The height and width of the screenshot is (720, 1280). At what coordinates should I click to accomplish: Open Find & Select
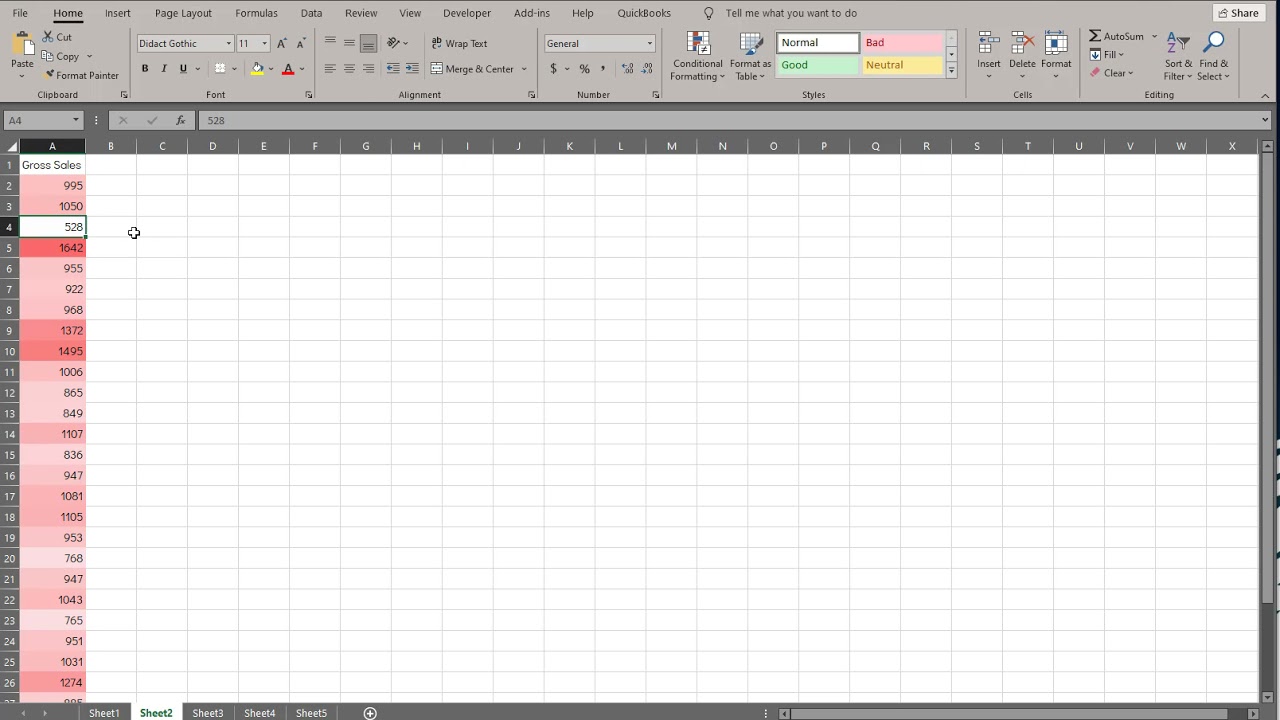(1213, 57)
